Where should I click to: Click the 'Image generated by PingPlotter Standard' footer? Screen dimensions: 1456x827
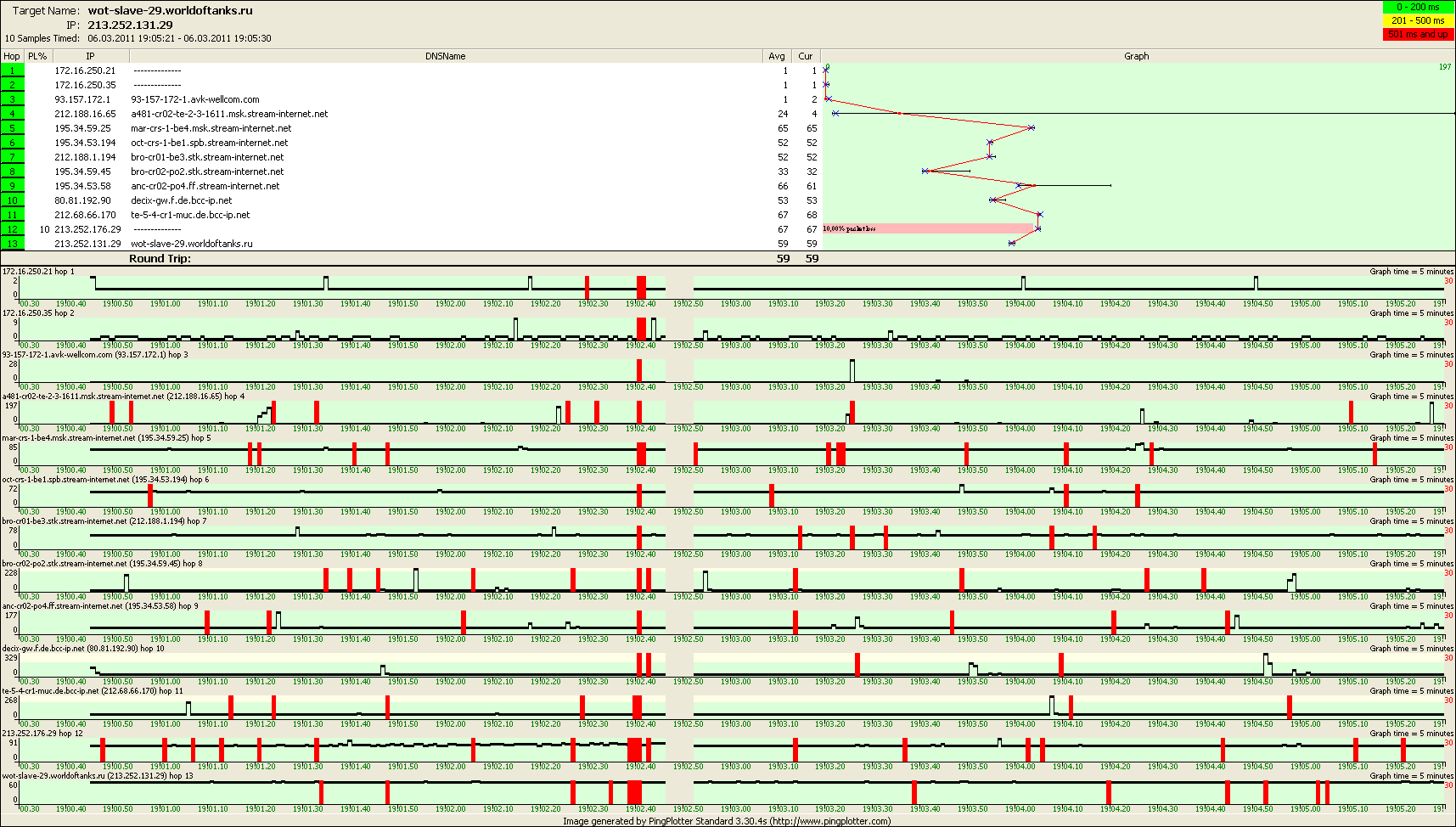point(727,821)
